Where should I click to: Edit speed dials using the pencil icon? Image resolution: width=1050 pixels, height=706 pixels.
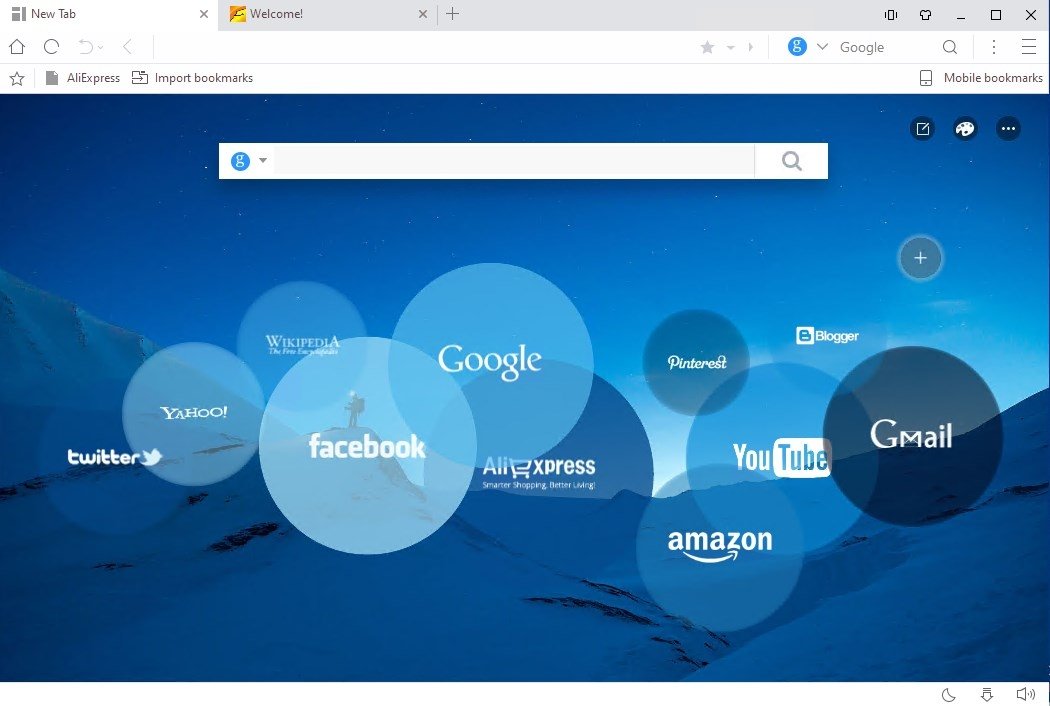(x=921, y=128)
